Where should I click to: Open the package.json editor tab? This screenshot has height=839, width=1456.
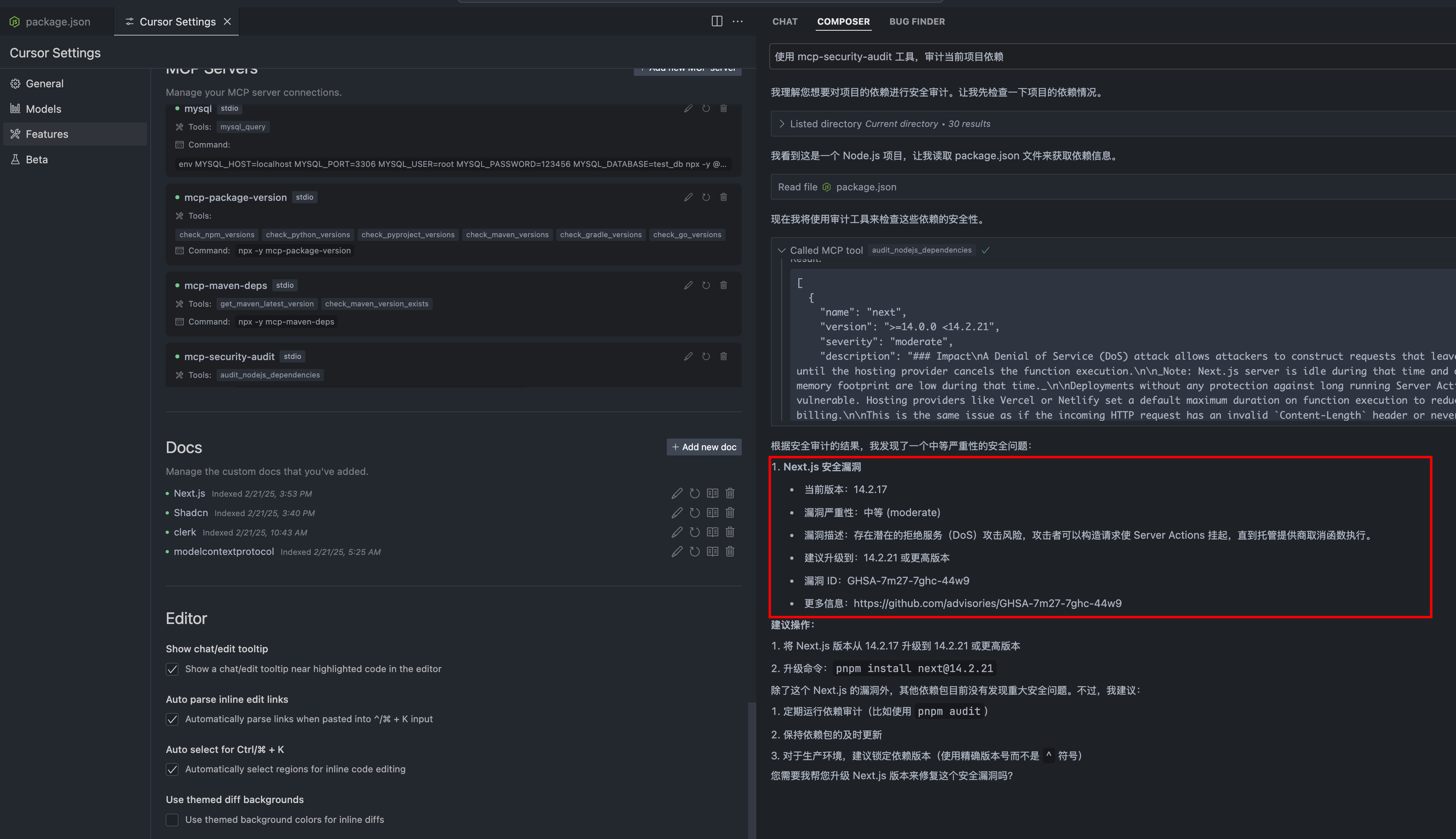click(x=57, y=21)
